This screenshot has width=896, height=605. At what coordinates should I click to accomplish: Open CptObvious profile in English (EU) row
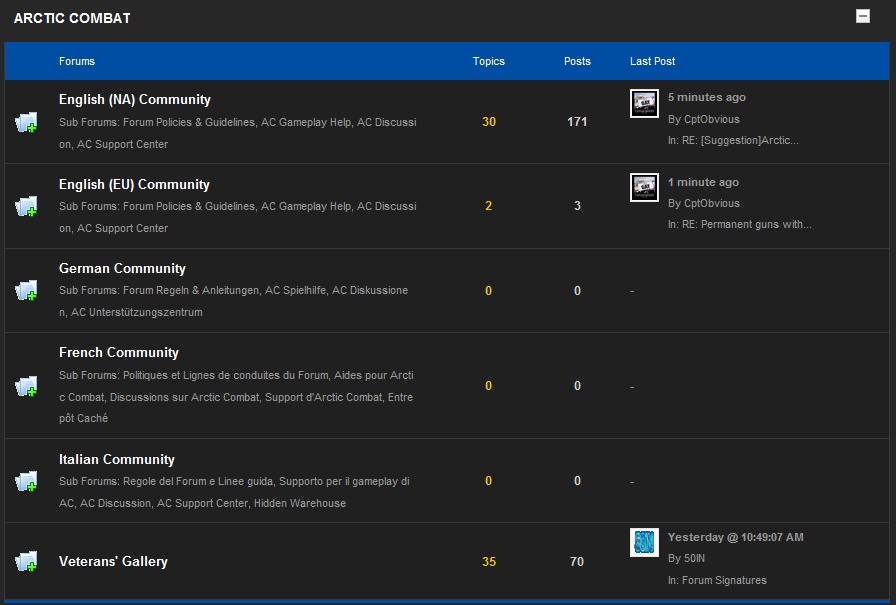click(712, 203)
